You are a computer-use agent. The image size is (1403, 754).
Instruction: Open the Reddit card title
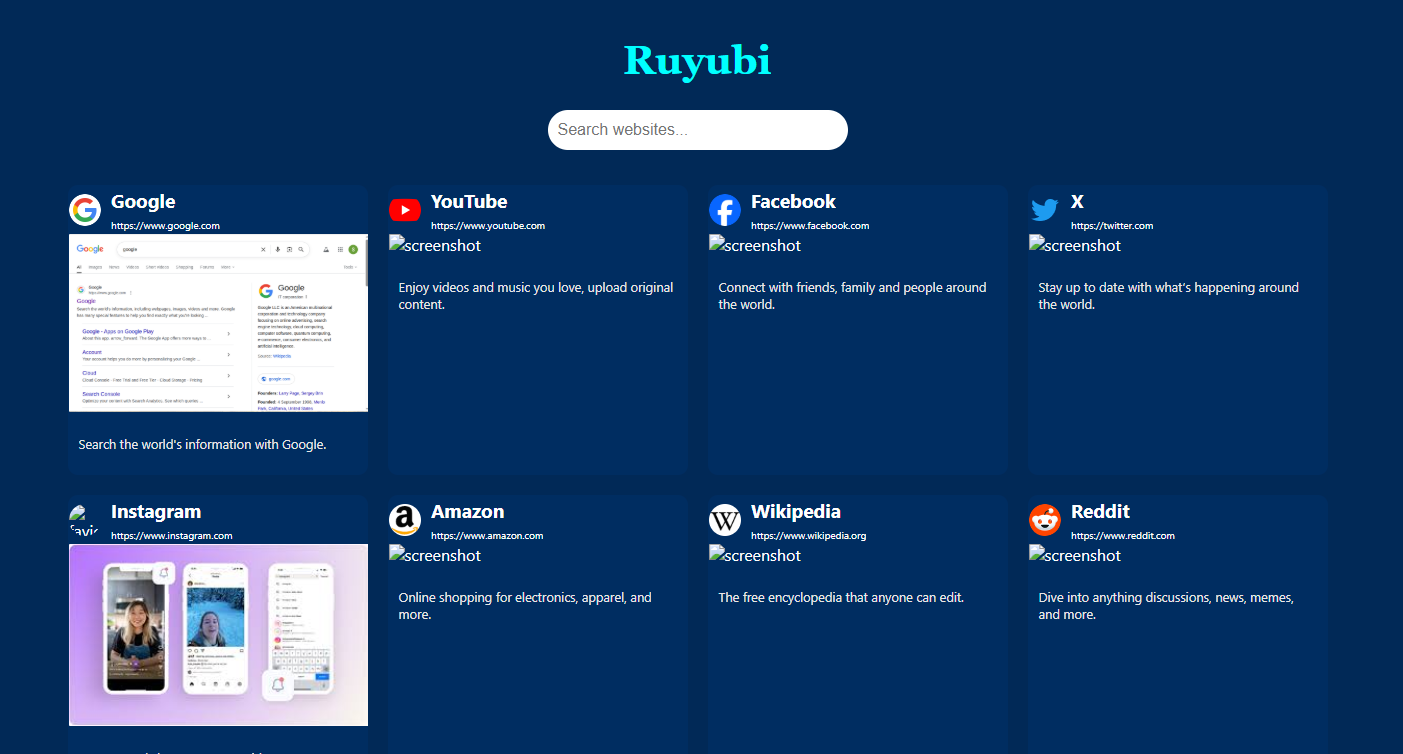point(1100,512)
